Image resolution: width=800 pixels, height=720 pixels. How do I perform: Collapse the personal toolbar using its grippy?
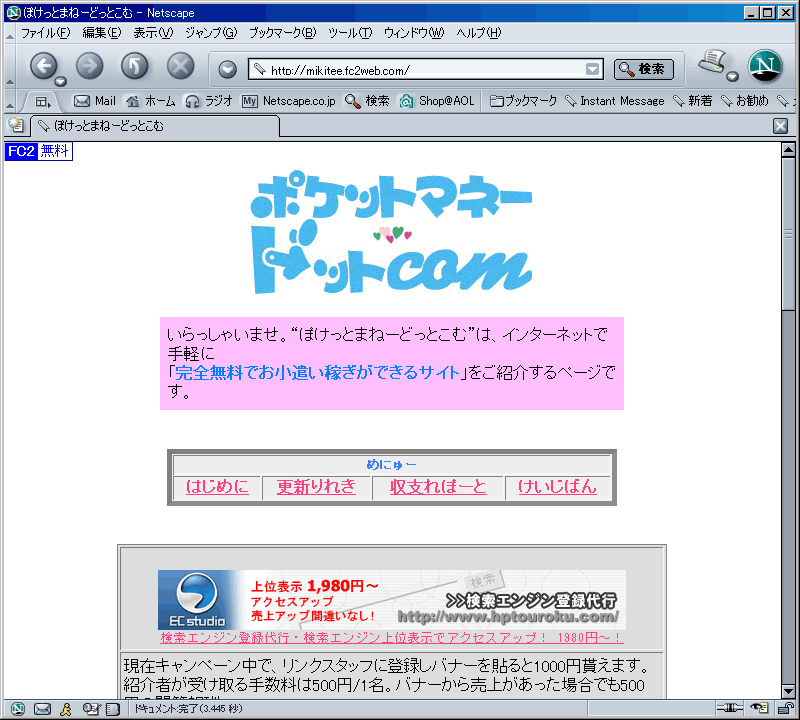pyautogui.click(x=10, y=101)
